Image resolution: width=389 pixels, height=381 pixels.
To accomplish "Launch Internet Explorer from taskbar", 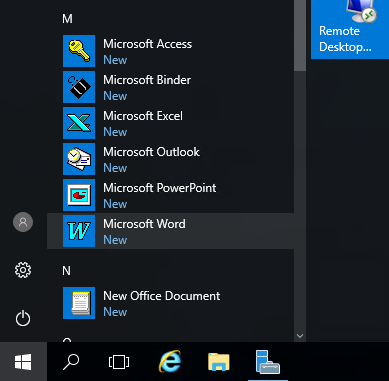I will [170, 362].
